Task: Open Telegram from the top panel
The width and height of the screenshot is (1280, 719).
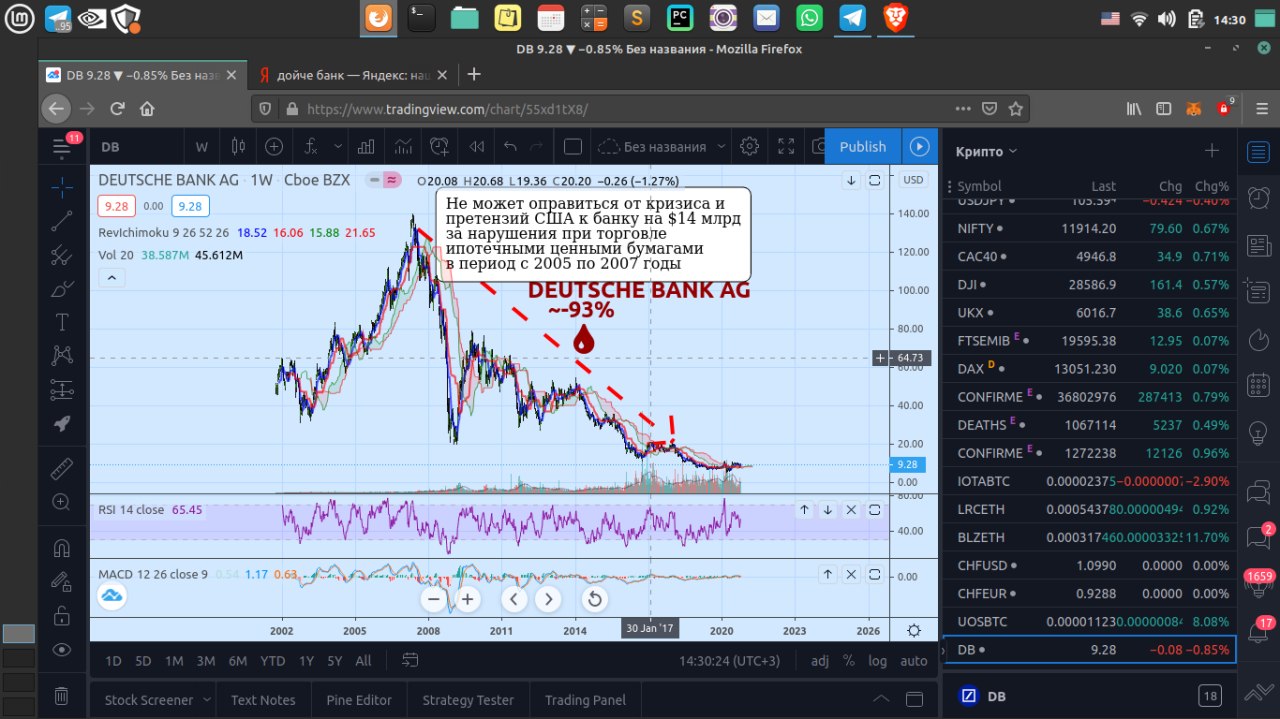Action: (853, 18)
